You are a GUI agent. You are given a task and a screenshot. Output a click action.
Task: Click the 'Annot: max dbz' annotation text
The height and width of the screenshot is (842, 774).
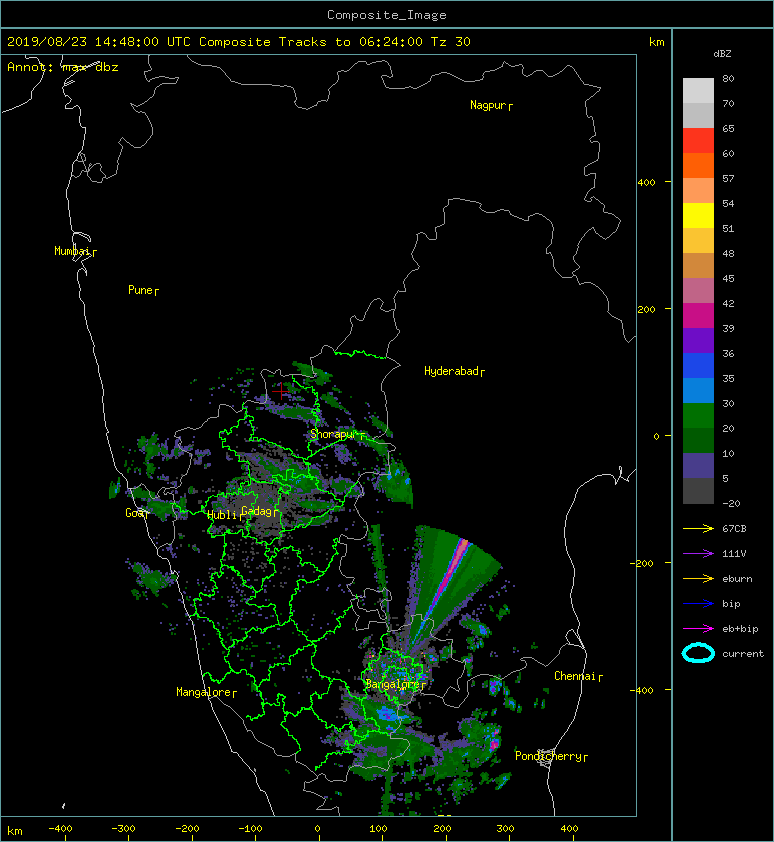tap(63, 67)
